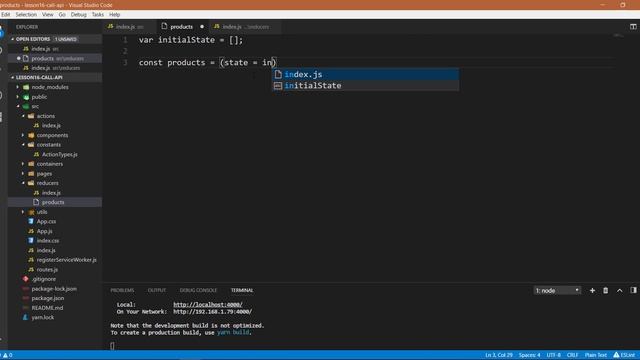Collapse the LESSON16-CALL-API project section
This screenshot has width=640, height=360.
12,78
